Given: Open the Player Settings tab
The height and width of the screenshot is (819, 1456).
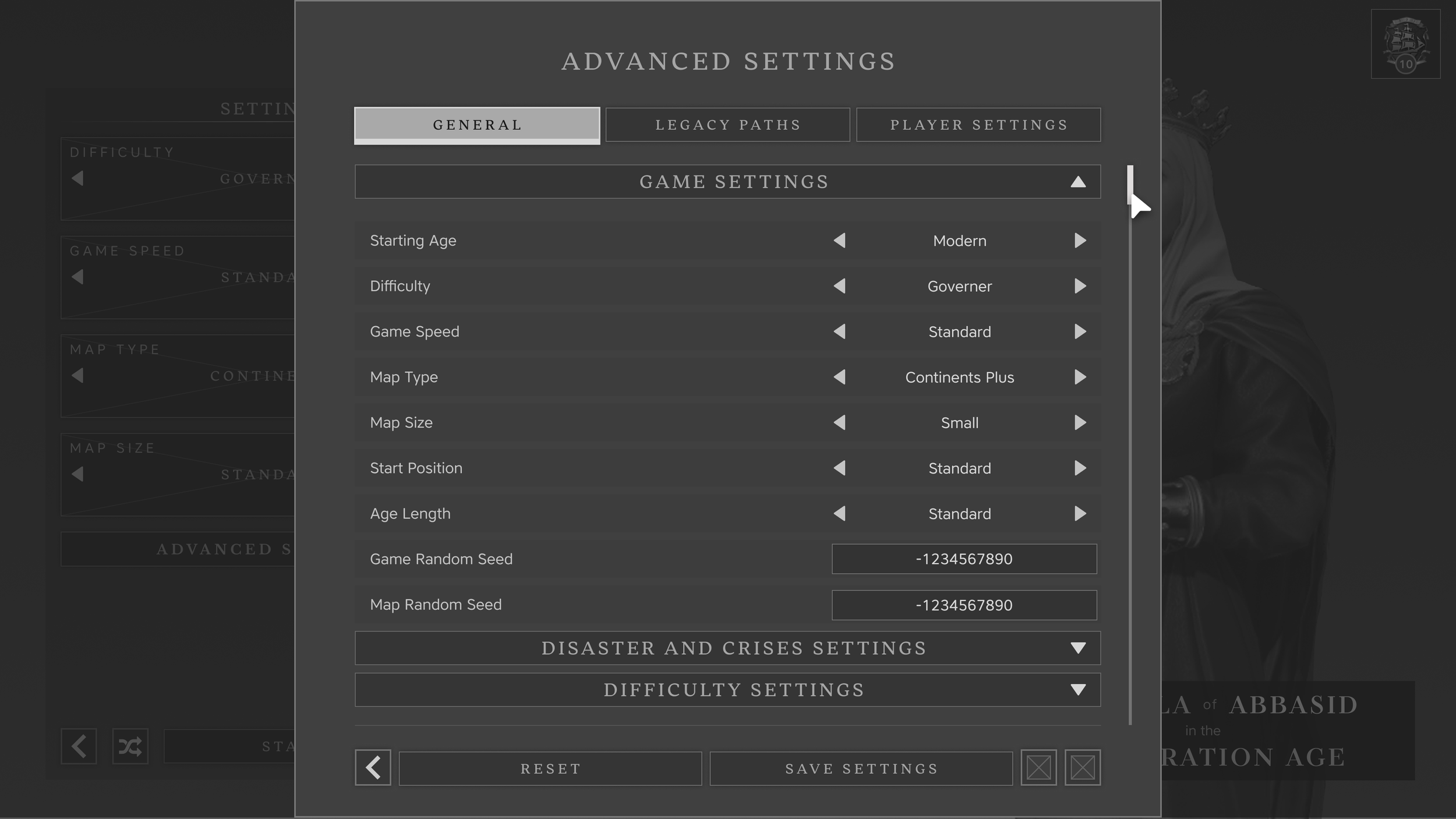Looking at the screenshot, I should point(978,125).
